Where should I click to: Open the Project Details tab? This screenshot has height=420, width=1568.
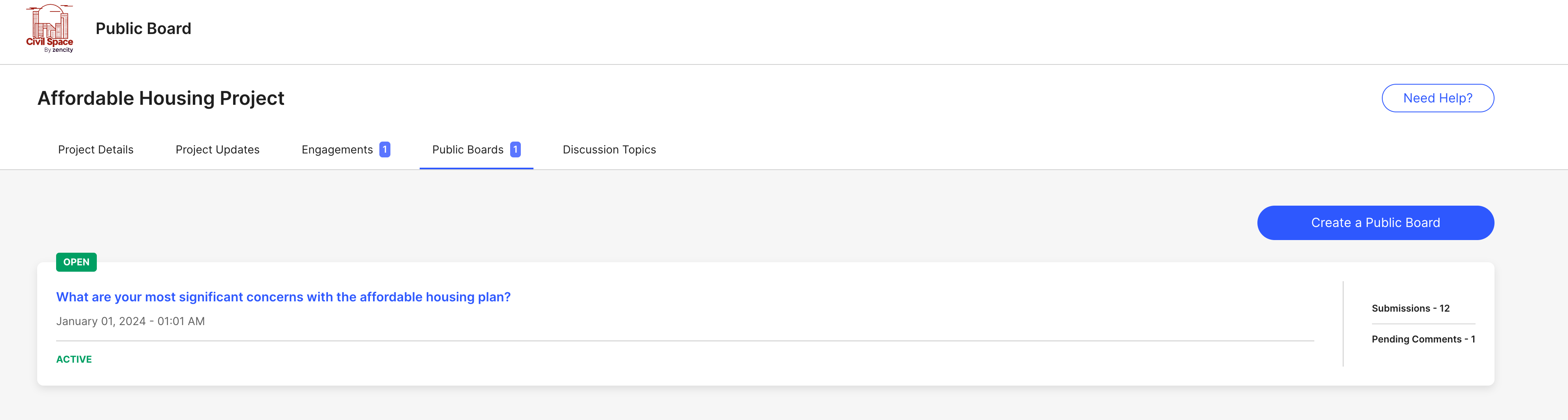96,149
